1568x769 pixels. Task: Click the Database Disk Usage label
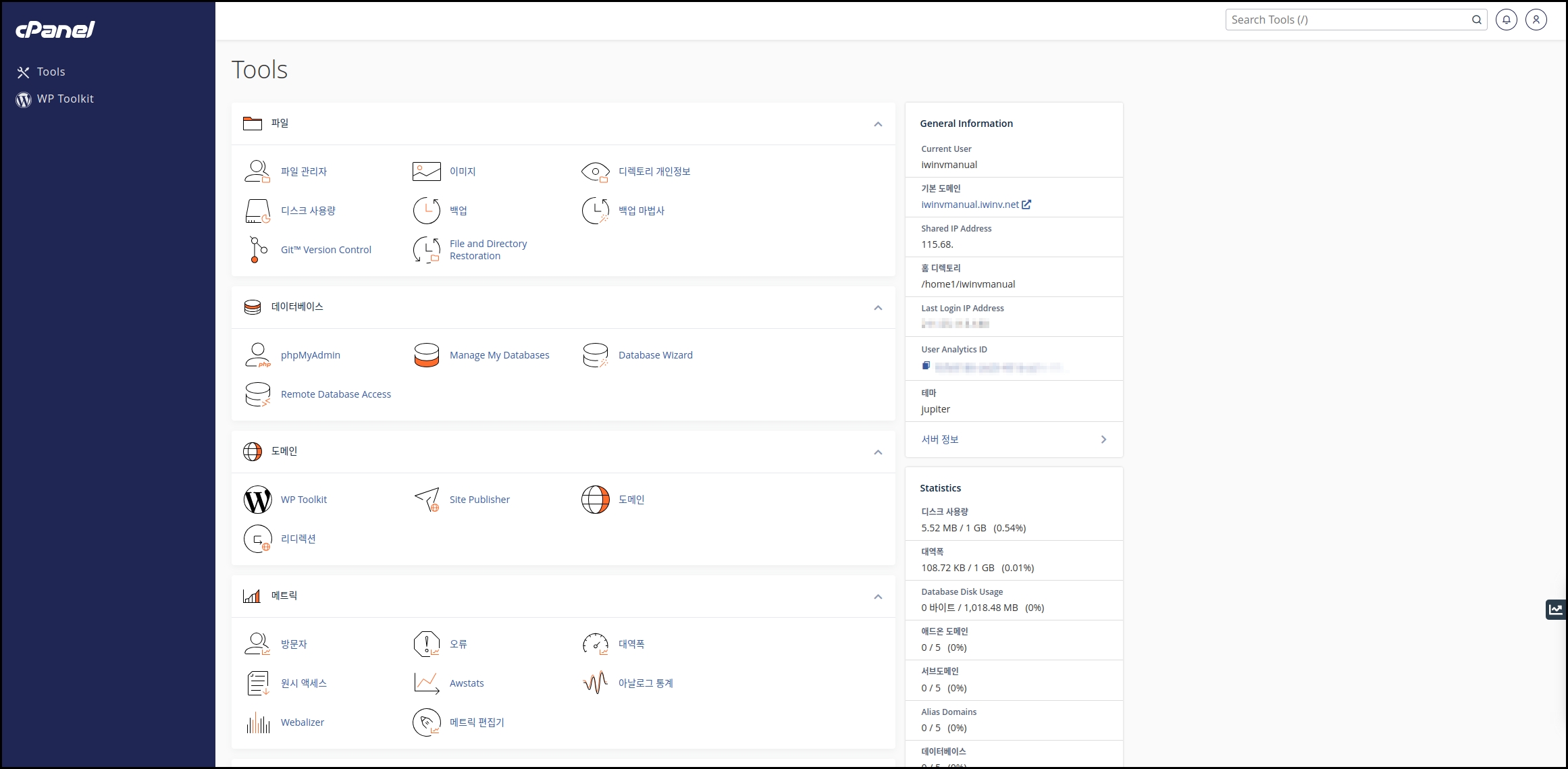tap(962, 592)
